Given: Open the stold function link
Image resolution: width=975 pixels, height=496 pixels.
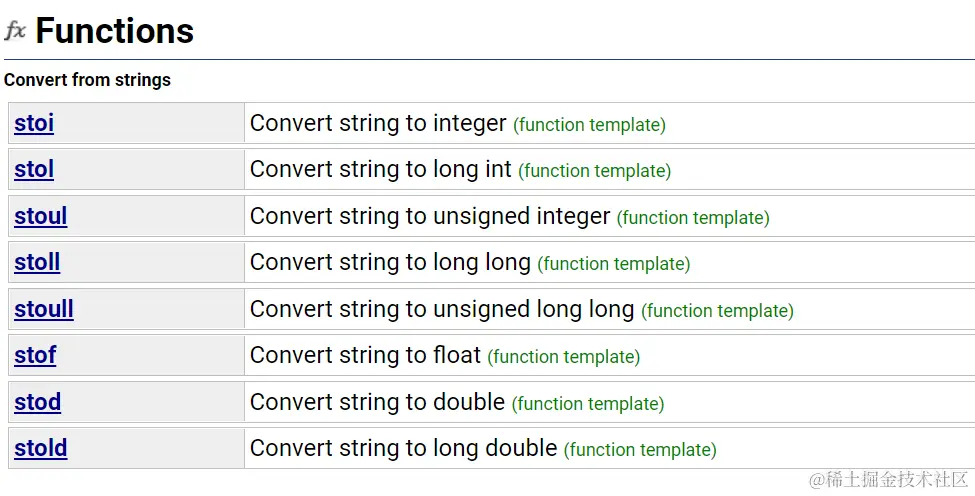Looking at the screenshot, I should coord(41,448).
